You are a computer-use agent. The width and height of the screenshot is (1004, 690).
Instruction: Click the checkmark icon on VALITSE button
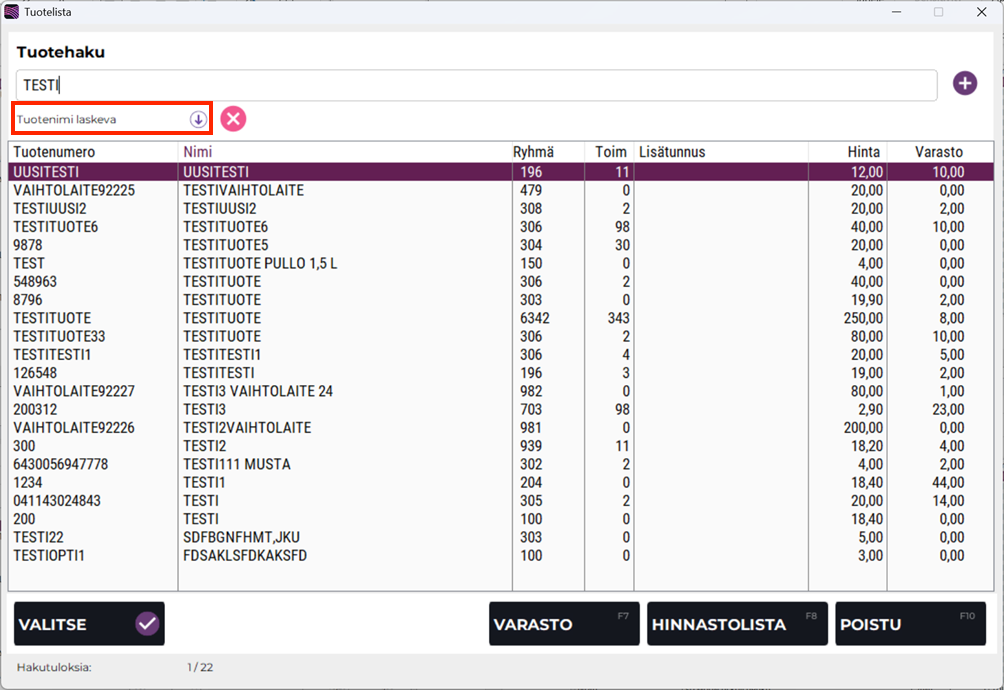click(x=147, y=624)
